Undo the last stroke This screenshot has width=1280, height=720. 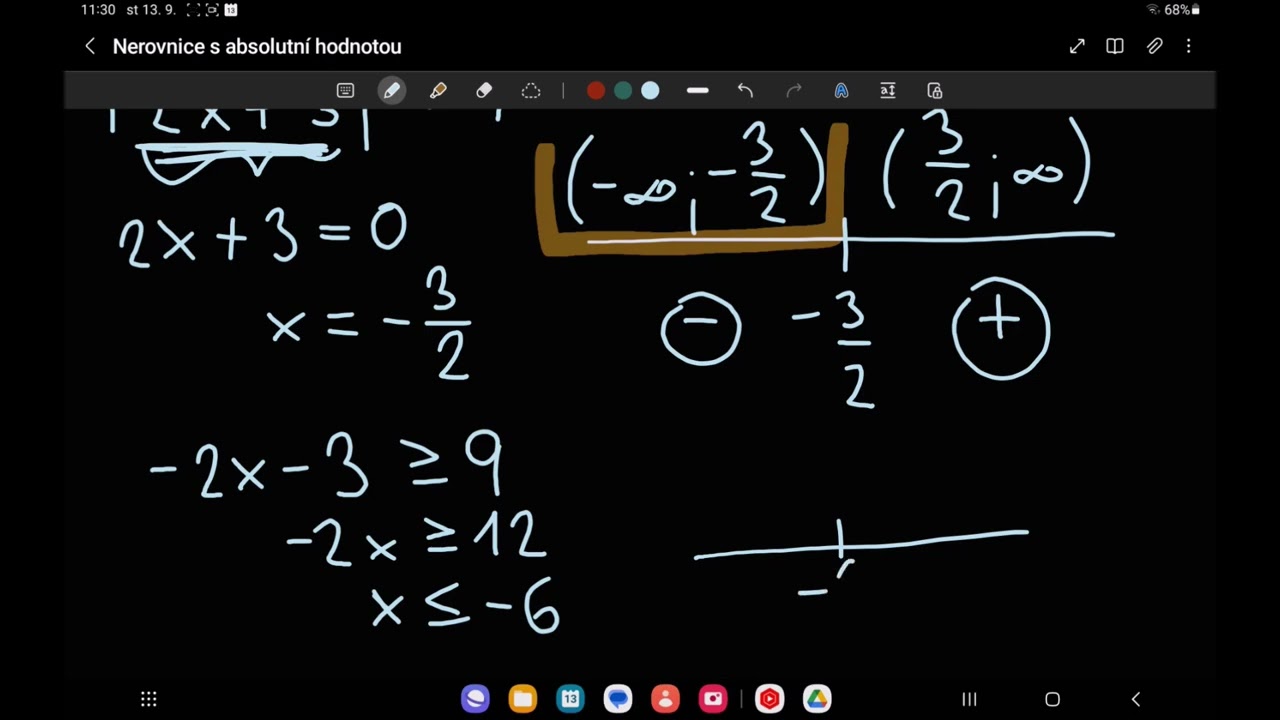pos(745,91)
